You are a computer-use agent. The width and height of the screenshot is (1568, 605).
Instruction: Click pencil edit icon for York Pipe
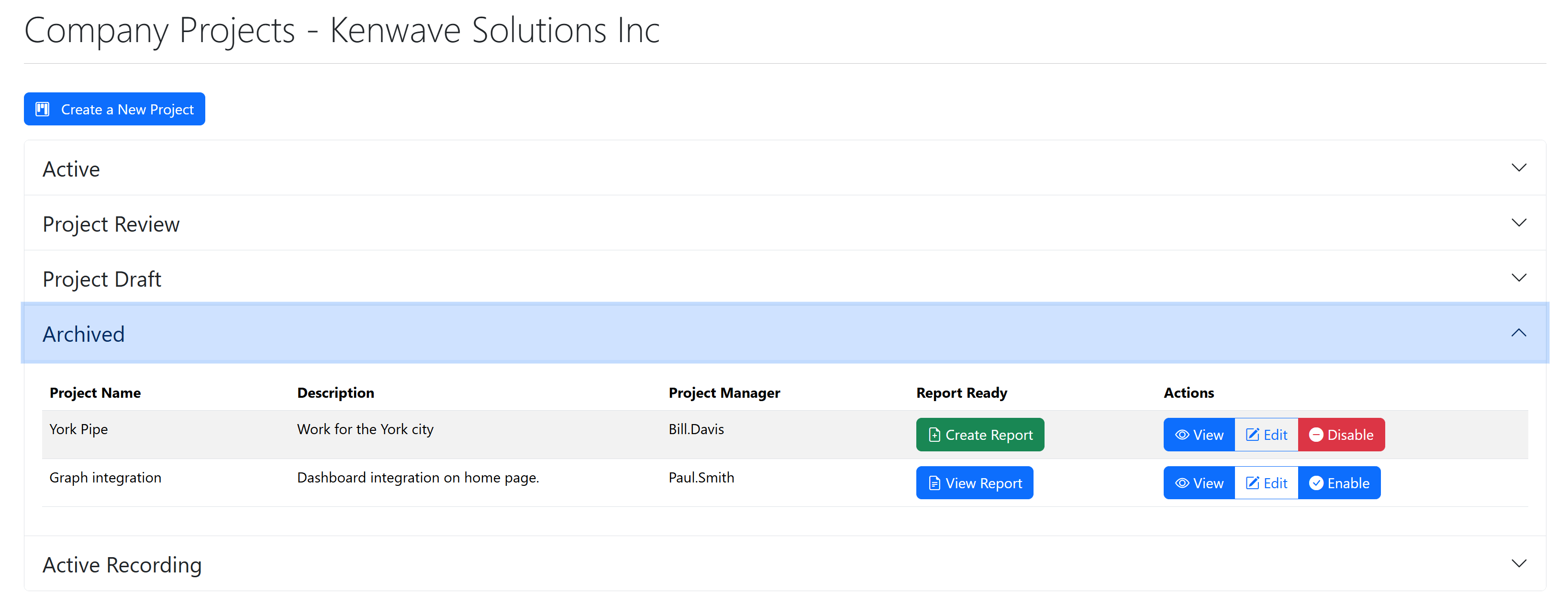point(1252,435)
